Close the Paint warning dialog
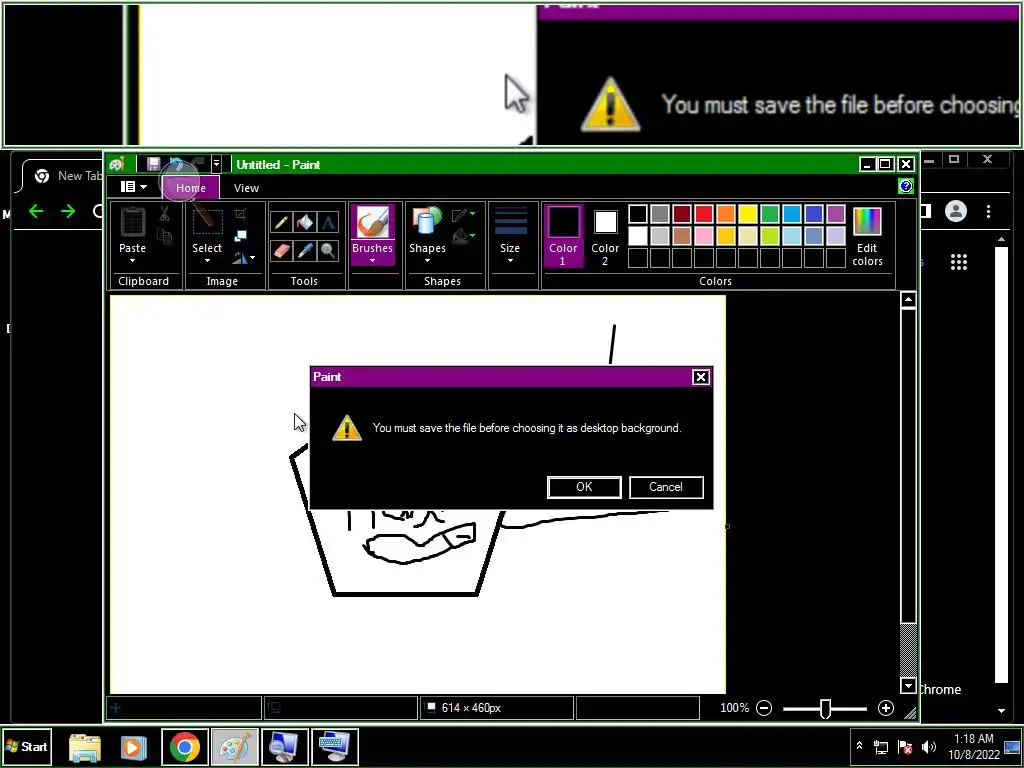The width and height of the screenshot is (1024, 768). point(701,377)
